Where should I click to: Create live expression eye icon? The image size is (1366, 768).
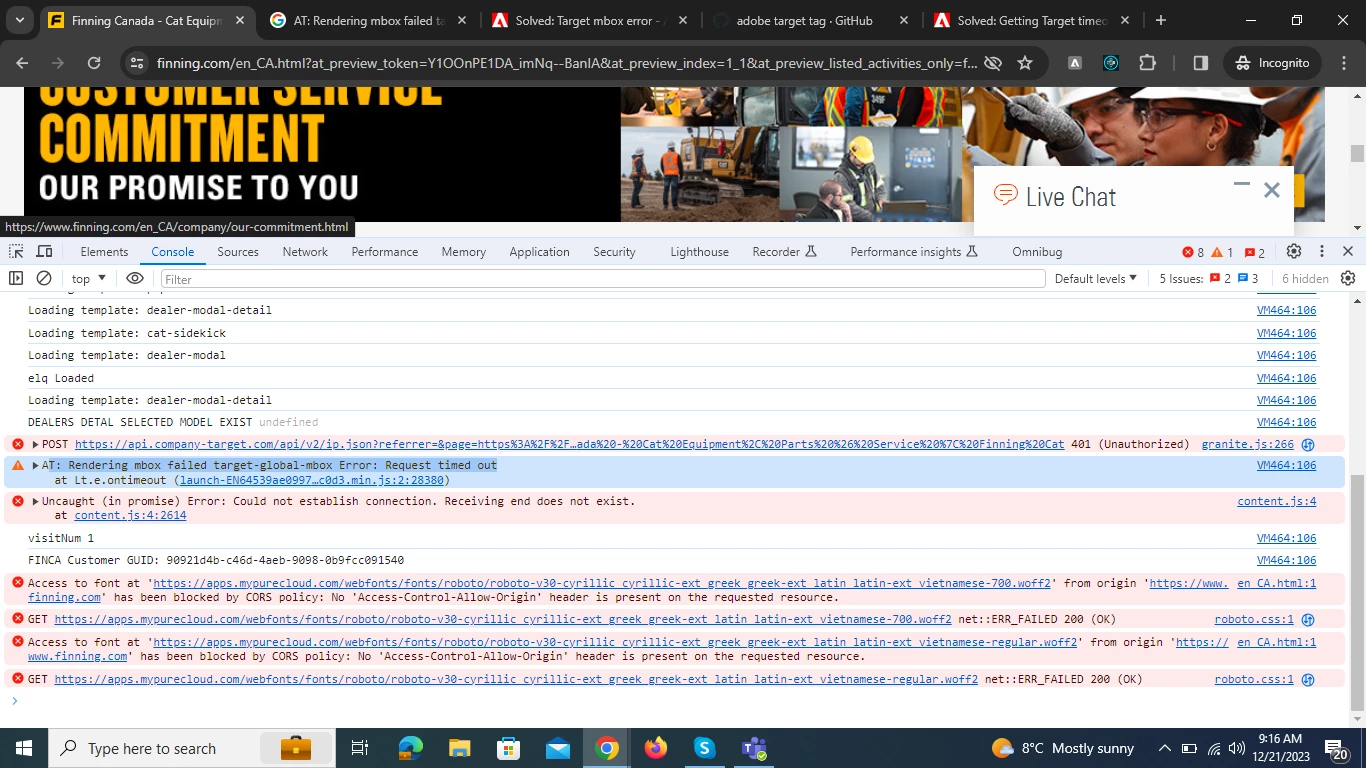(135, 279)
